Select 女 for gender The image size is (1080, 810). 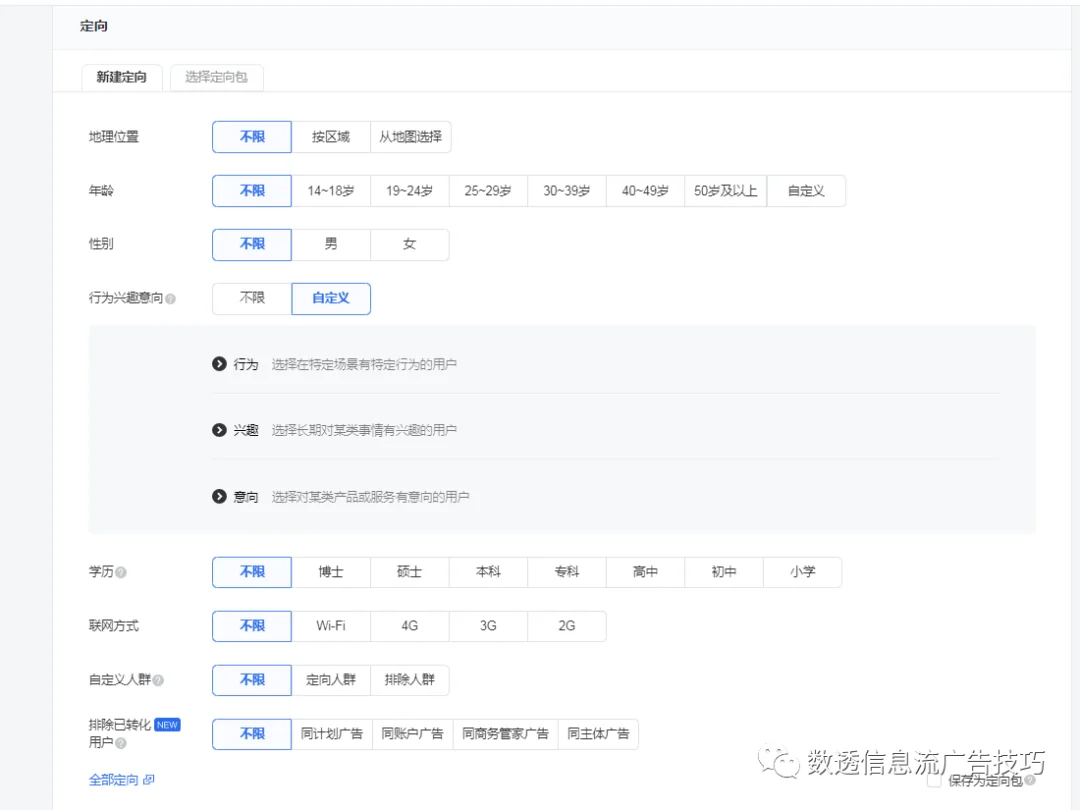tap(409, 245)
